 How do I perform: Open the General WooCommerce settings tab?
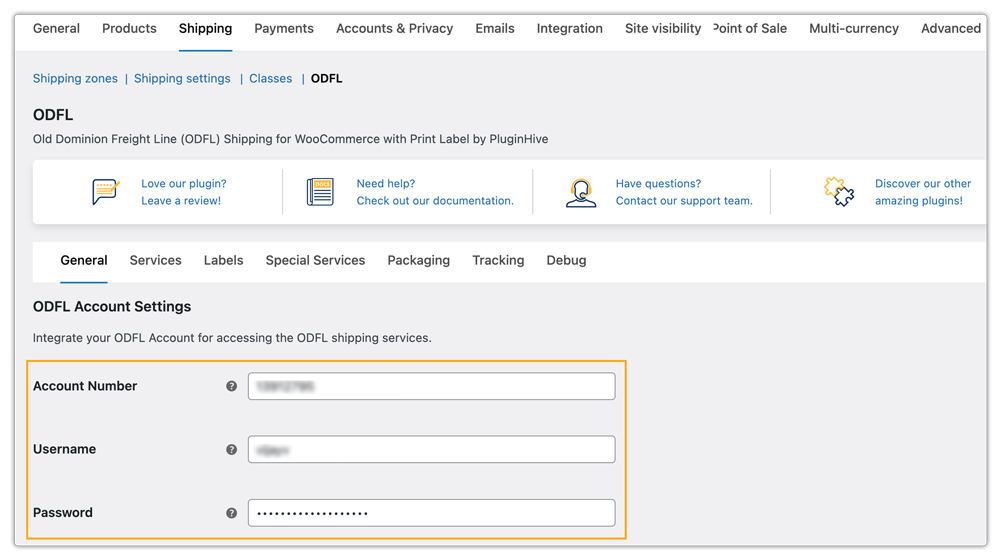(56, 29)
